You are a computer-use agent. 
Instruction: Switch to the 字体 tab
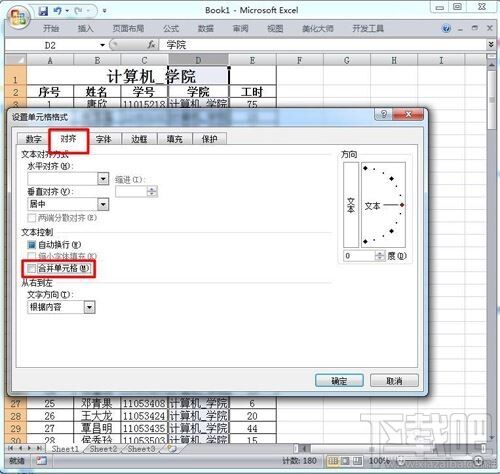coord(104,139)
